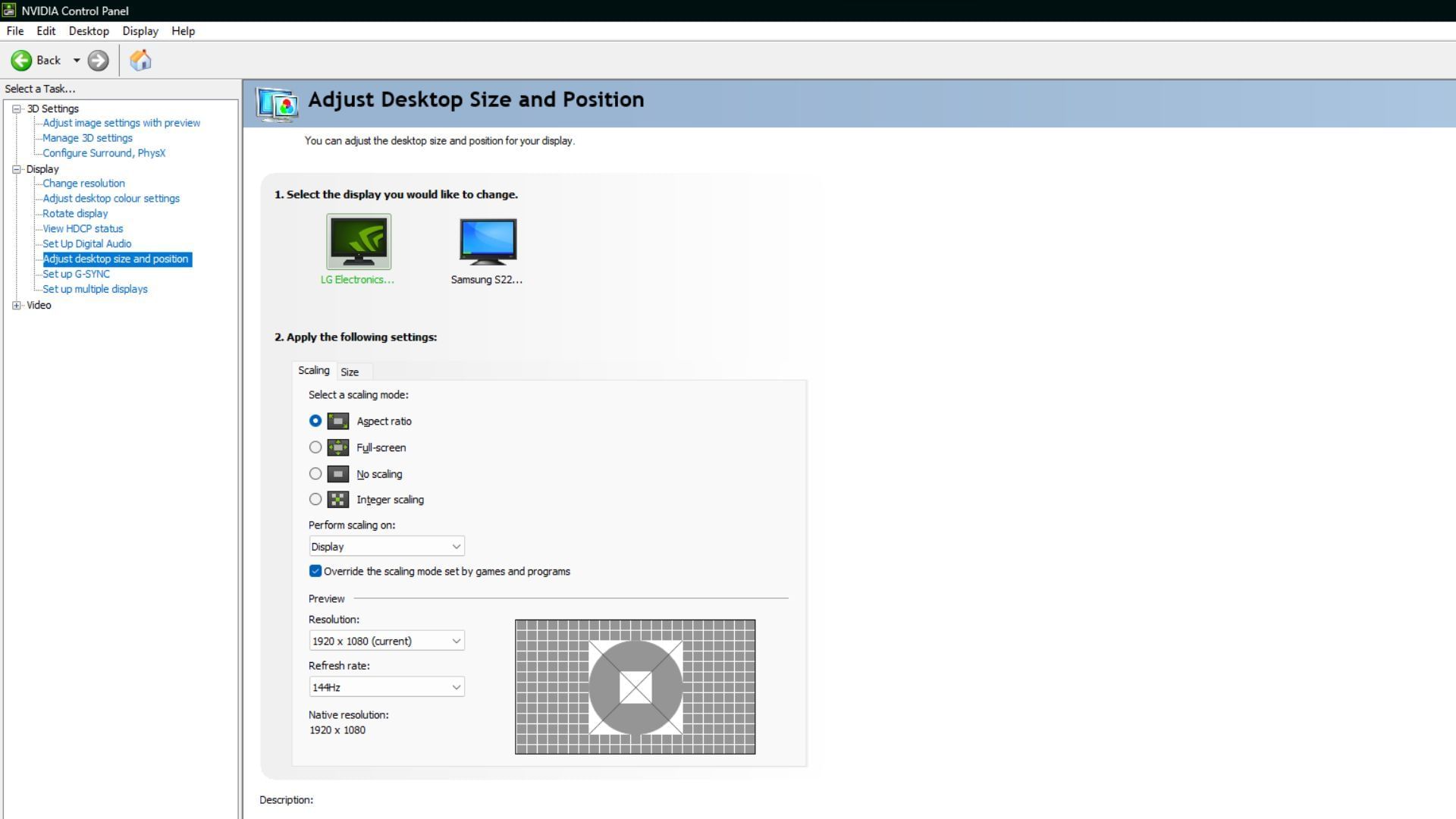Click the Aspect ratio scaling mode icon
The height and width of the screenshot is (819, 1456).
[337, 421]
